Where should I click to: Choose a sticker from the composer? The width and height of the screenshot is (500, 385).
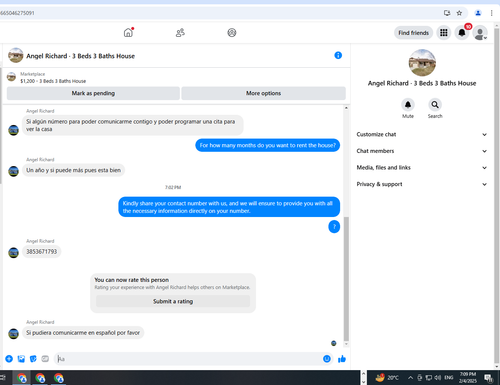pyautogui.click(x=33, y=359)
